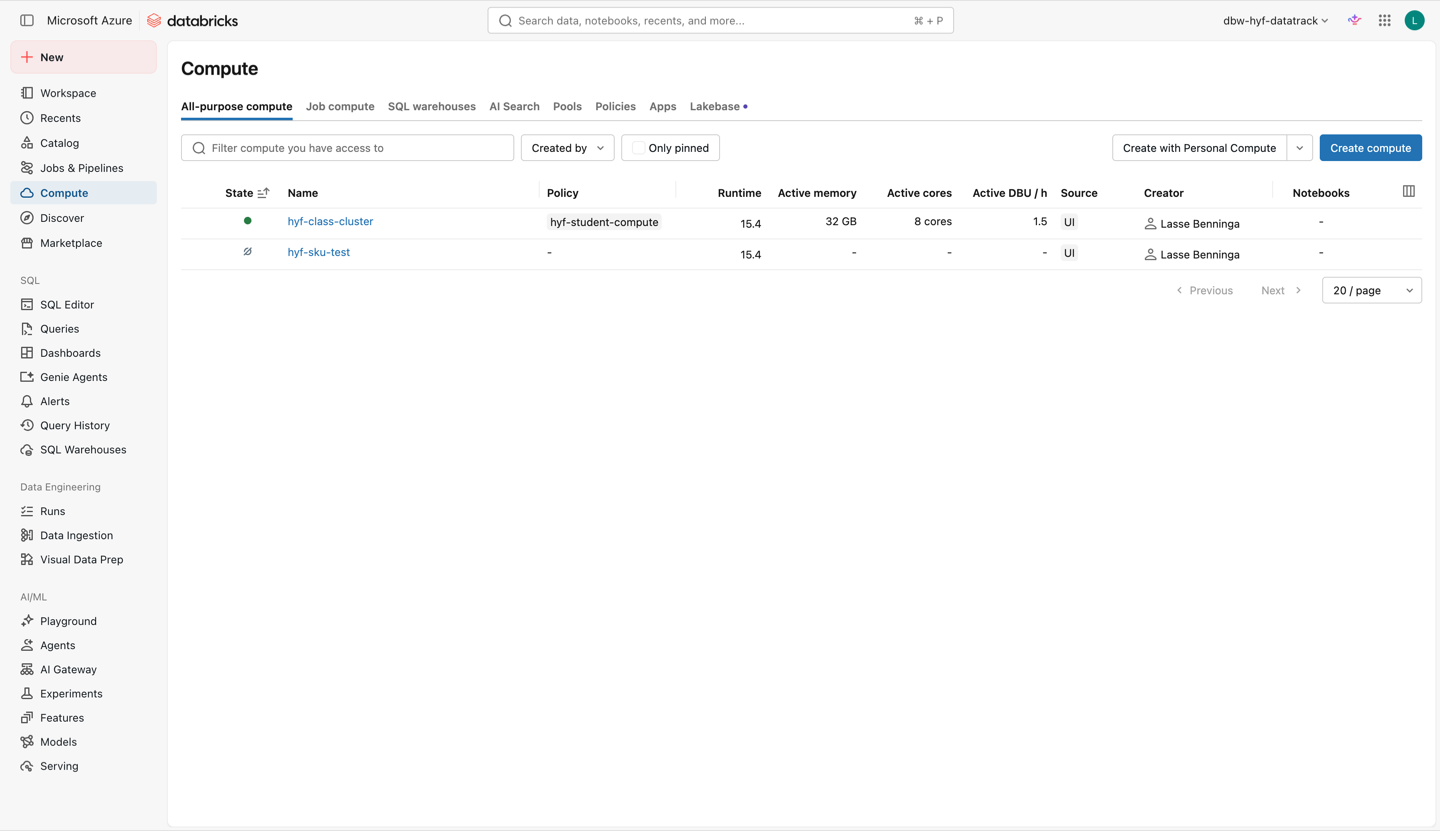Open Query History

tap(83, 425)
